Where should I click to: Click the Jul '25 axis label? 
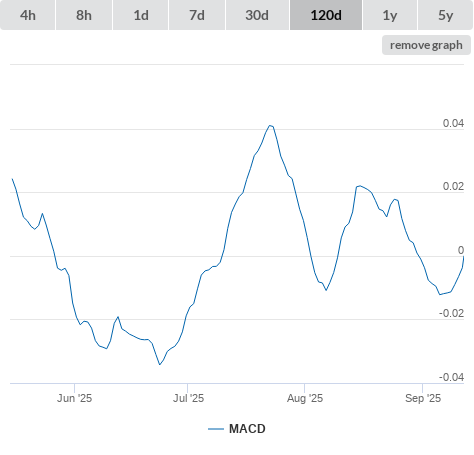188,398
